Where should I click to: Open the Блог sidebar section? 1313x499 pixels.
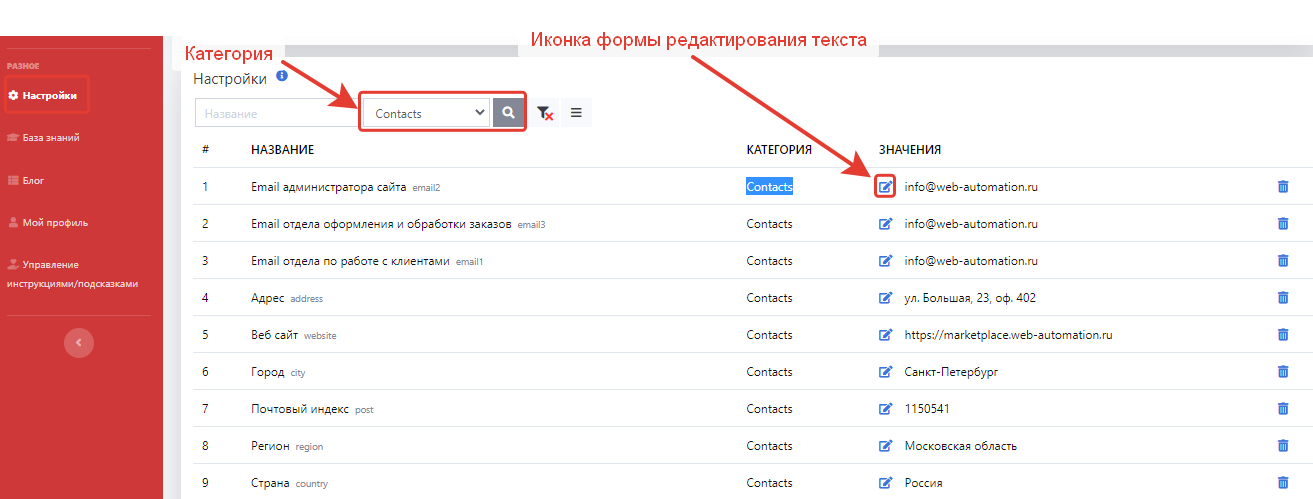tap(33, 181)
